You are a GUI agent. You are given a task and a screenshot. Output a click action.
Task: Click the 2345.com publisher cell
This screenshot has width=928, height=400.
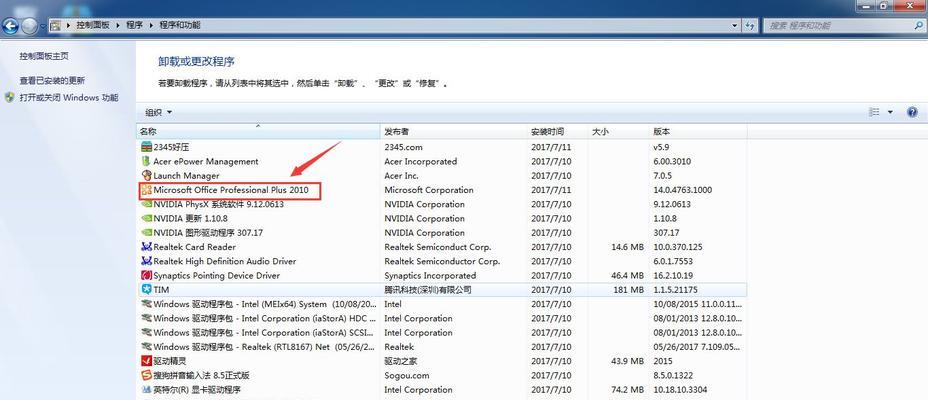tap(403, 147)
